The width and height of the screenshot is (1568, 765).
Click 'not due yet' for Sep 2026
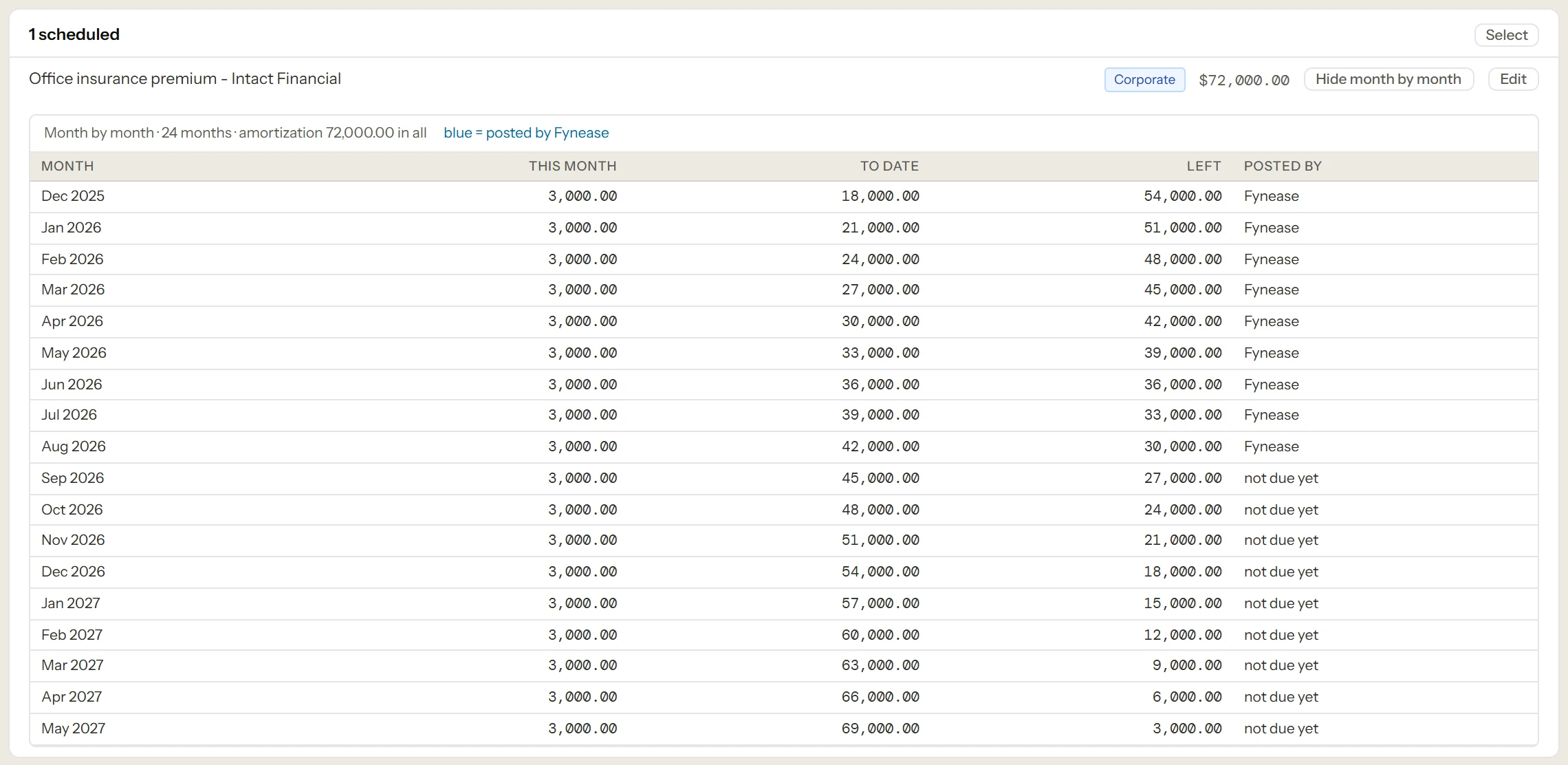click(1281, 478)
